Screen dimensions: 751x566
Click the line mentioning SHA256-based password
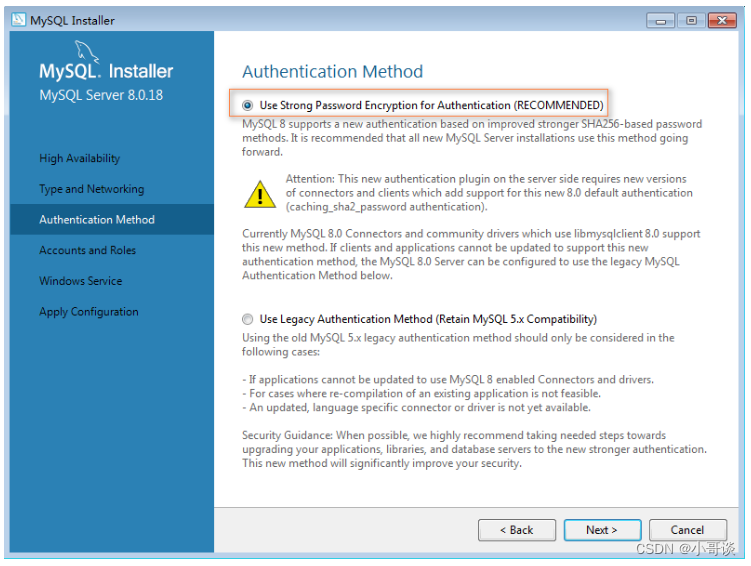[472, 124]
